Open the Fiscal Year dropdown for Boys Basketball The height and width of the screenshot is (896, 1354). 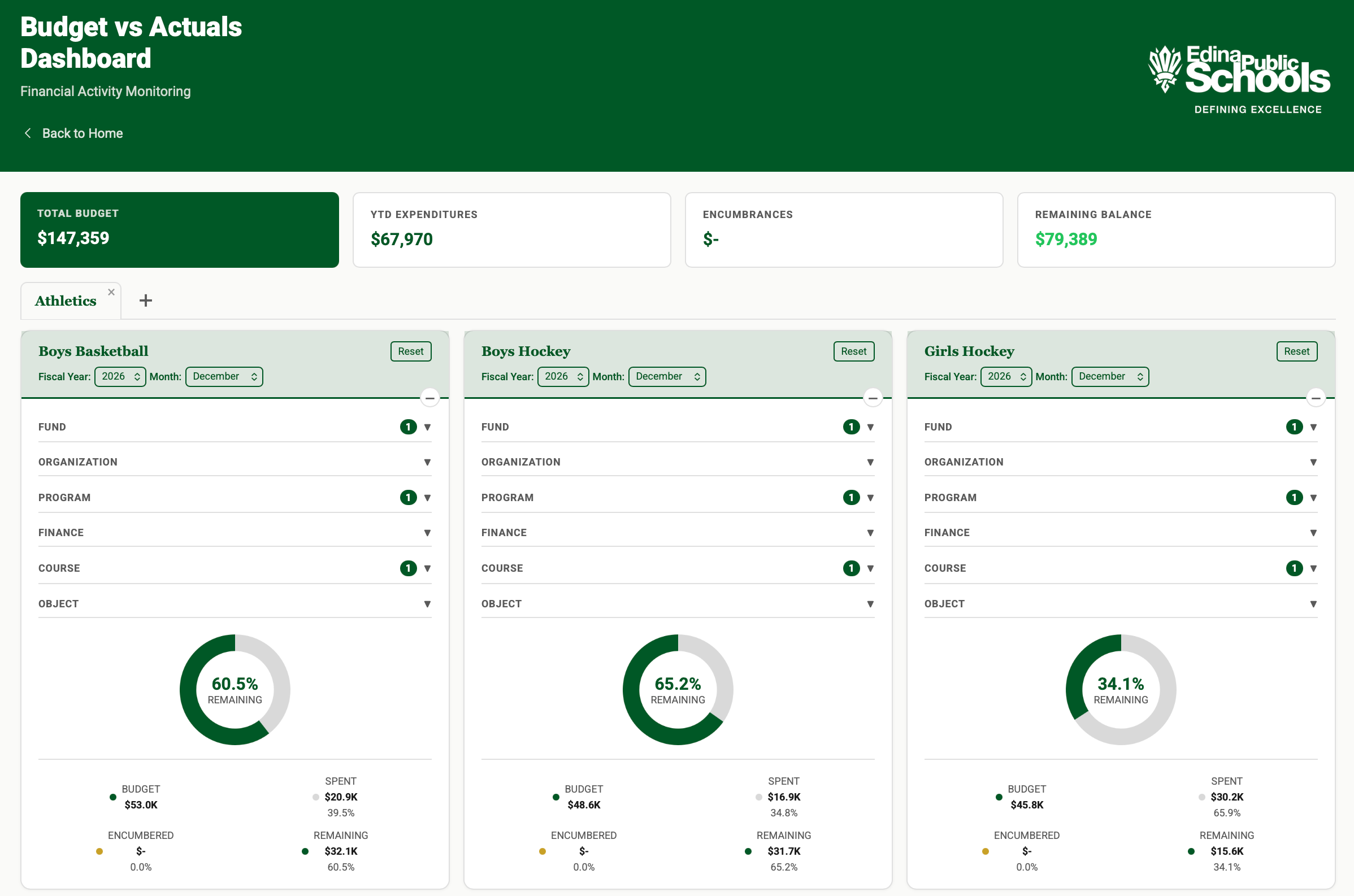119,376
